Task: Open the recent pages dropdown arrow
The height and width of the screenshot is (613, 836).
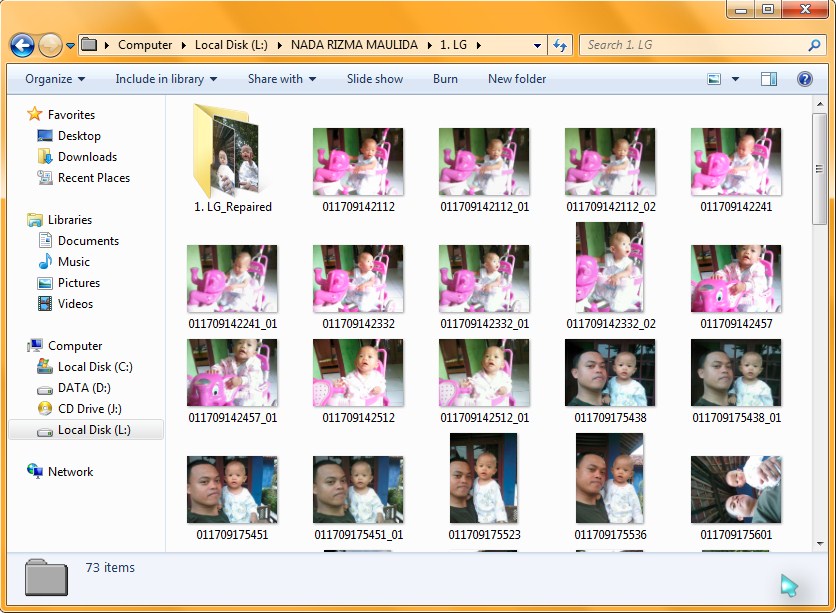Action: pyautogui.click(x=70, y=46)
